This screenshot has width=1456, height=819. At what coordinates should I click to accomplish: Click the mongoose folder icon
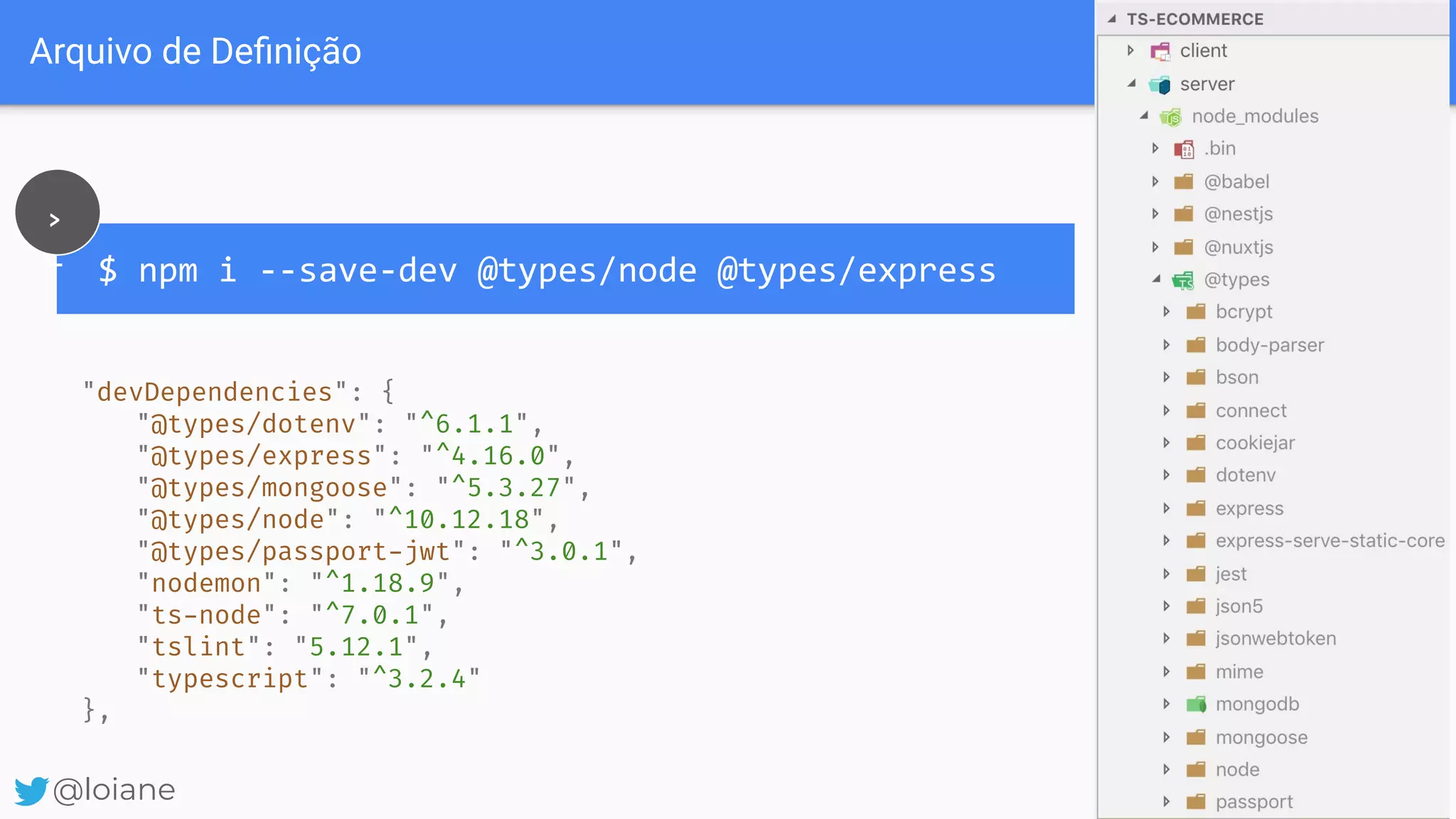1197,737
